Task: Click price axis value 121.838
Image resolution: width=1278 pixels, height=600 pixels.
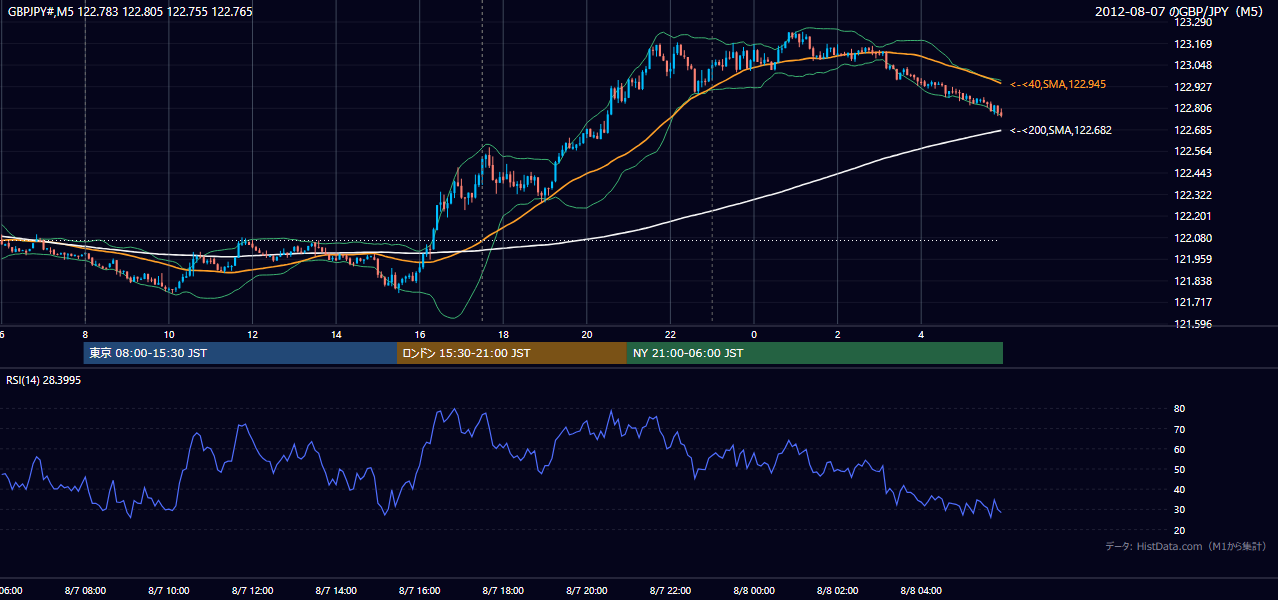Action: (1193, 281)
